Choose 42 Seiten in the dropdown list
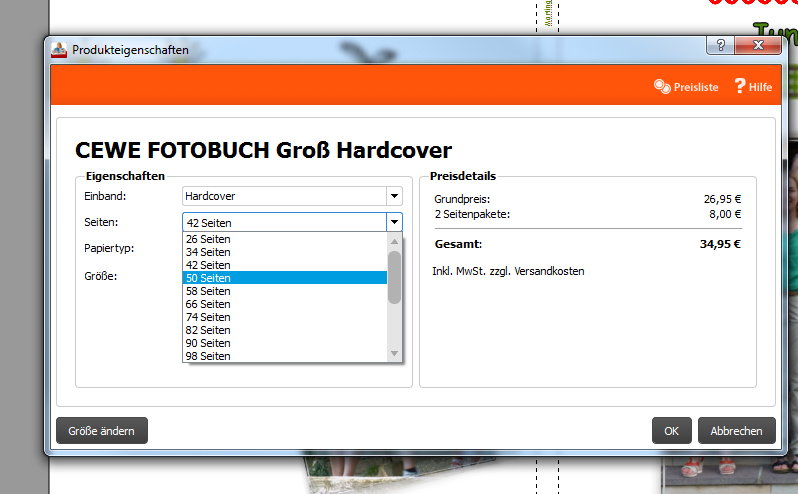The width and height of the screenshot is (798, 494). pyautogui.click(x=284, y=265)
